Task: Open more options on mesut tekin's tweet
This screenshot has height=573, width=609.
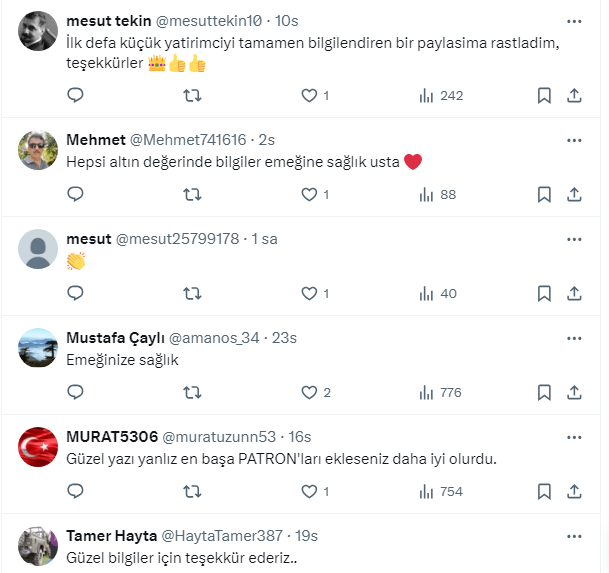Action: click(574, 21)
